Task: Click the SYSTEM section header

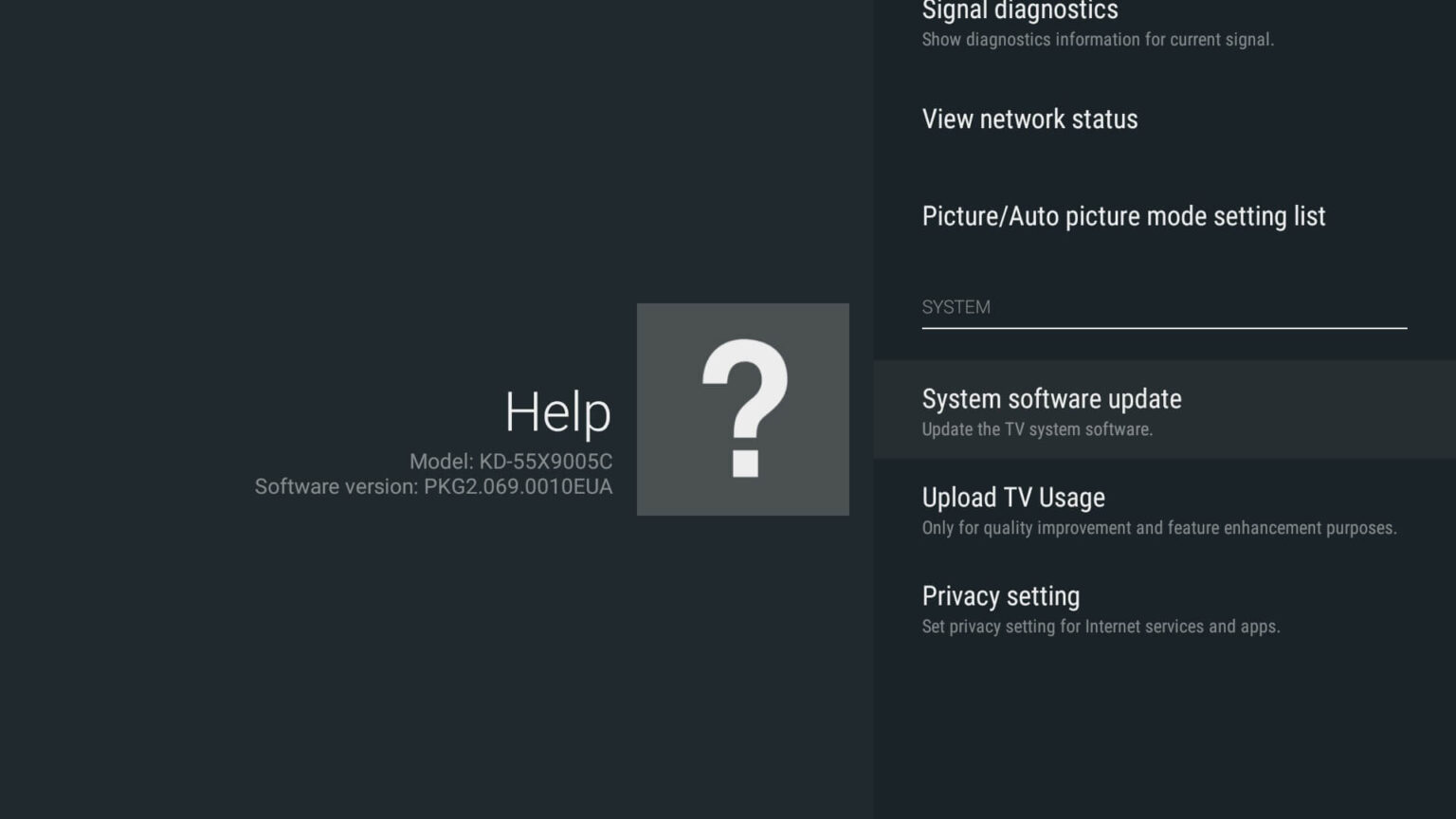Action: click(956, 306)
